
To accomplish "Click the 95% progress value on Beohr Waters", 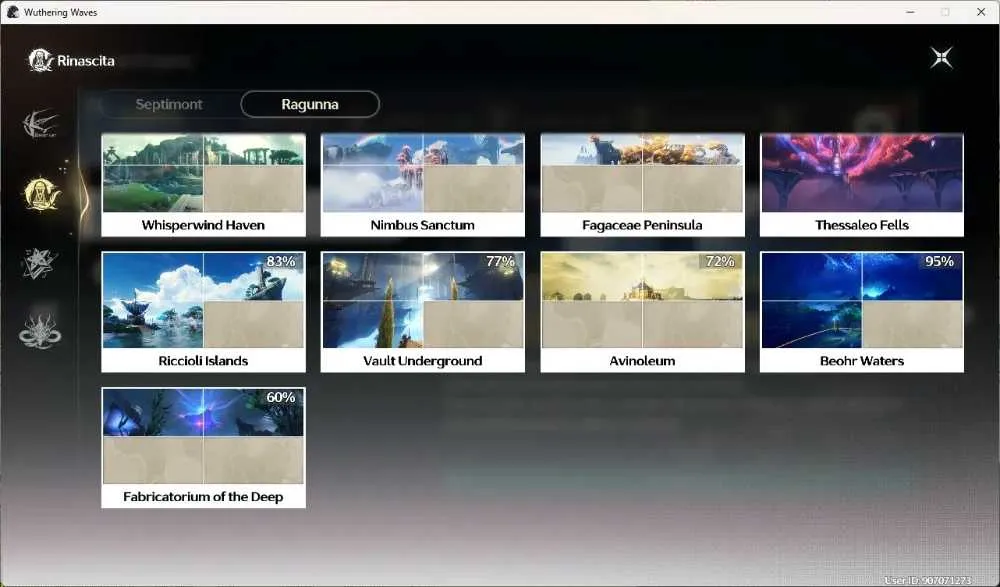I will (x=939, y=262).
